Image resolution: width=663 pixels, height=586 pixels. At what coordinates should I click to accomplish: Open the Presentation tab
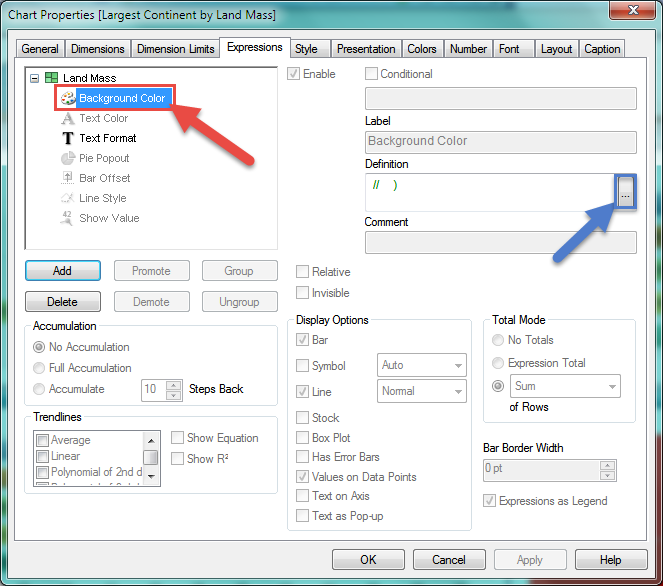(x=366, y=49)
